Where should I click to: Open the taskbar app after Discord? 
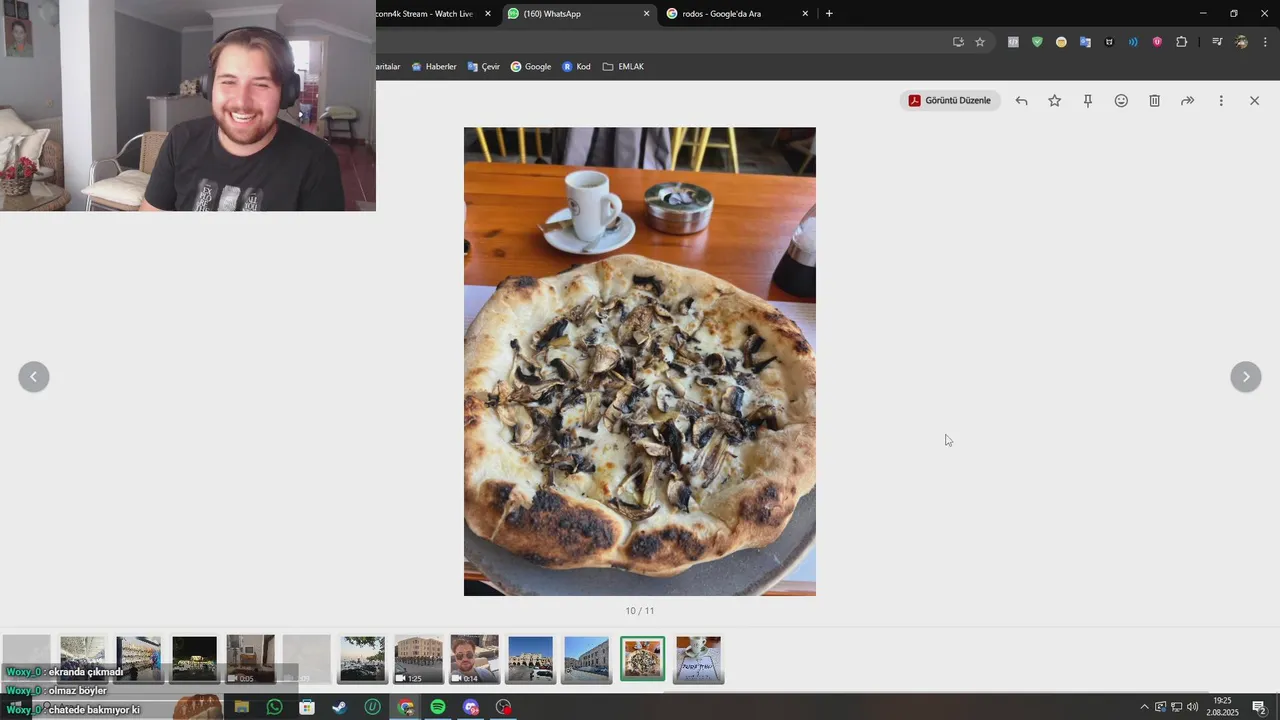point(504,707)
